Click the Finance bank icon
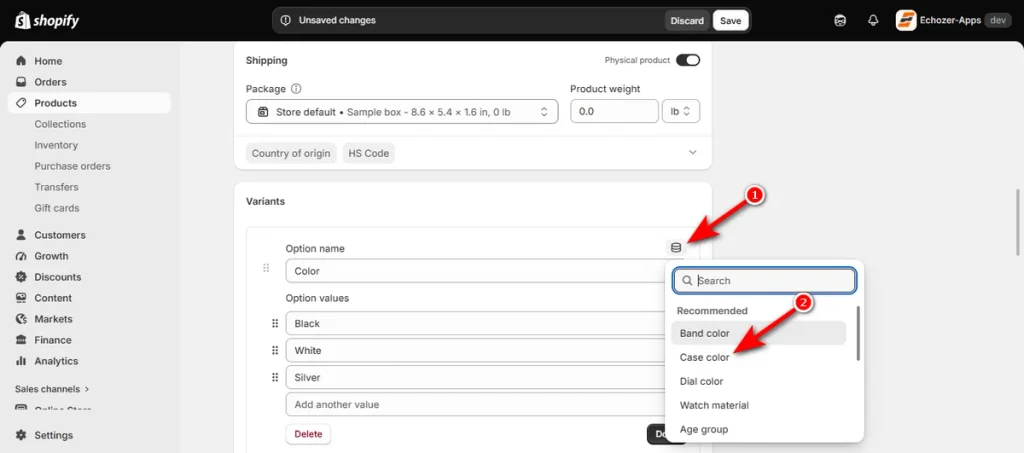The width and height of the screenshot is (1024, 453). (22, 339)
